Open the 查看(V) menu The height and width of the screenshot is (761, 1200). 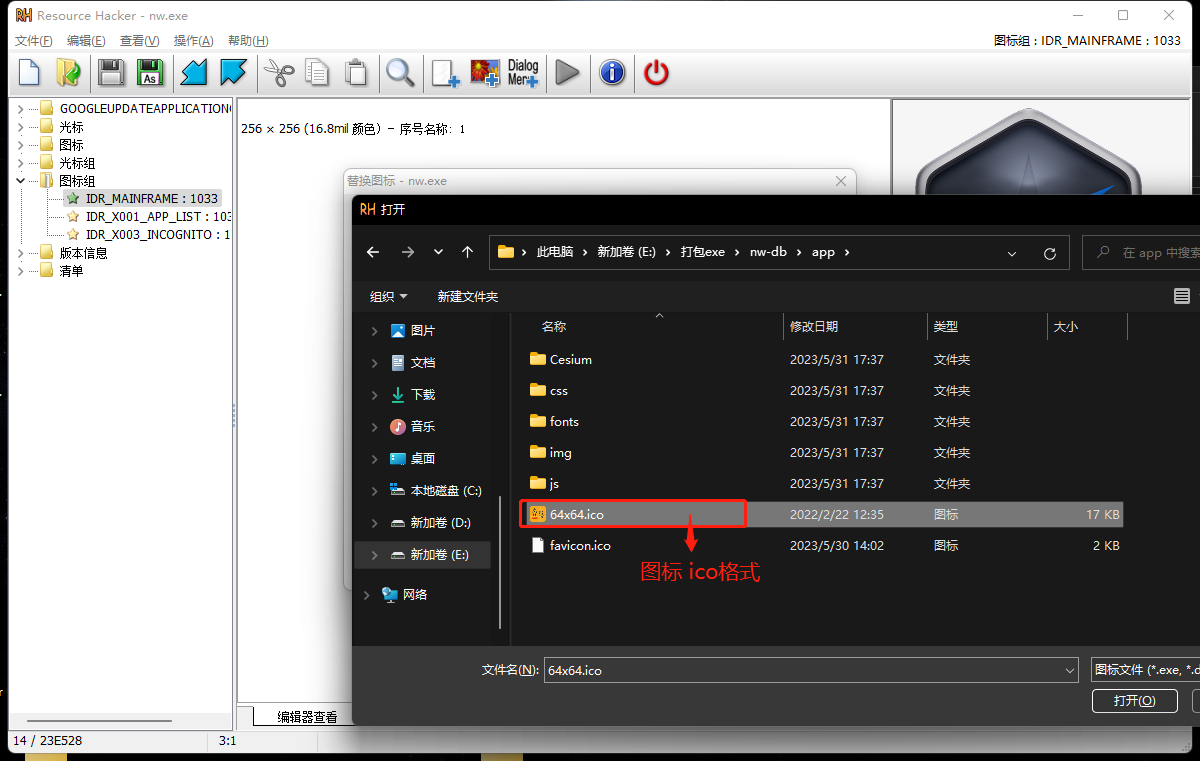(x=139, y=41)
